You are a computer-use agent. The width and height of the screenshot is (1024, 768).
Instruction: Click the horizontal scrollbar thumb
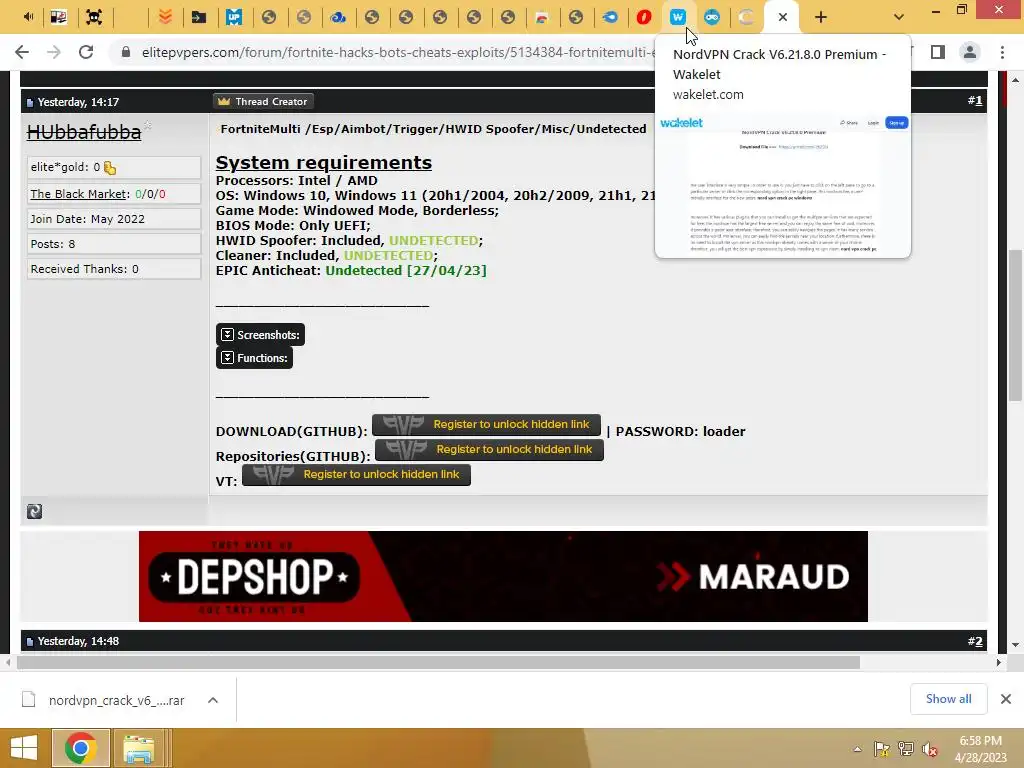[x=438, y=662]
